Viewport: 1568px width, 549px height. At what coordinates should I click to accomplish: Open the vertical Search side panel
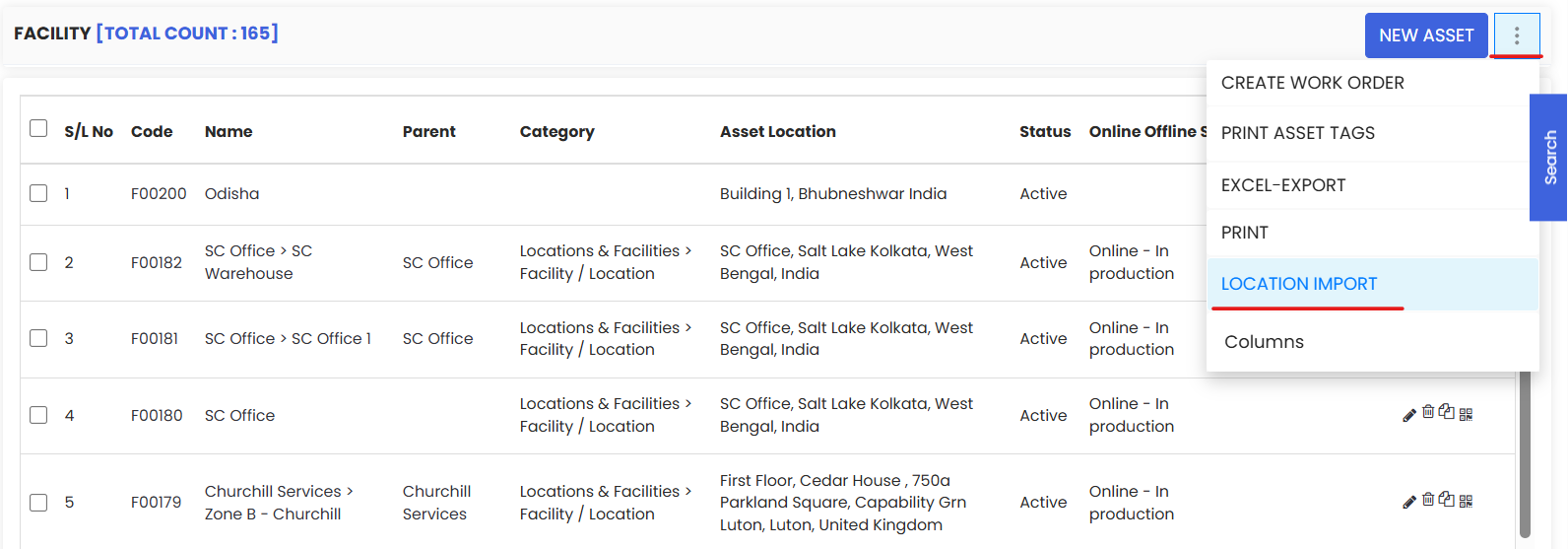click(1549, 158)
